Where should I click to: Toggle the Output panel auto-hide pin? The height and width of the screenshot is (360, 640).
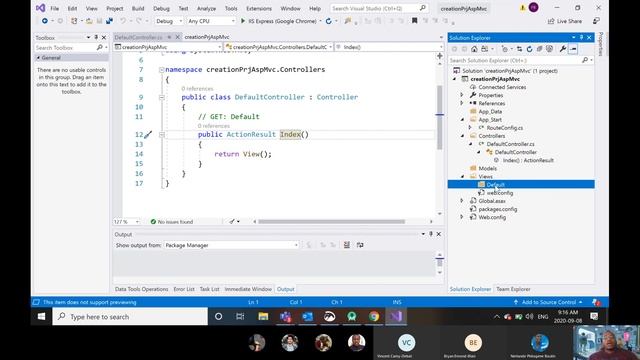(431, 234)
